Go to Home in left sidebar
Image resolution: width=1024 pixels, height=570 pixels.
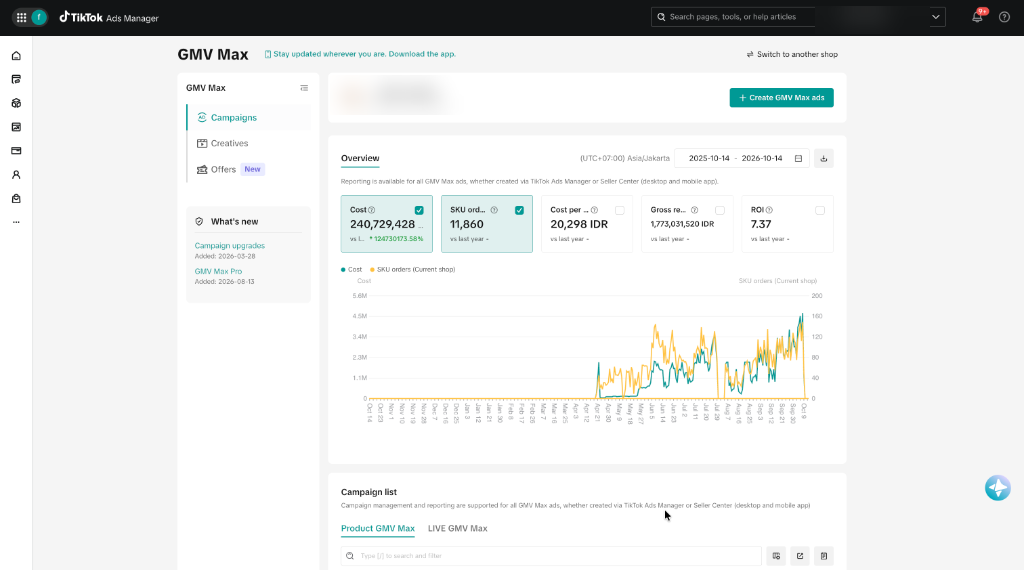[16, 55]
